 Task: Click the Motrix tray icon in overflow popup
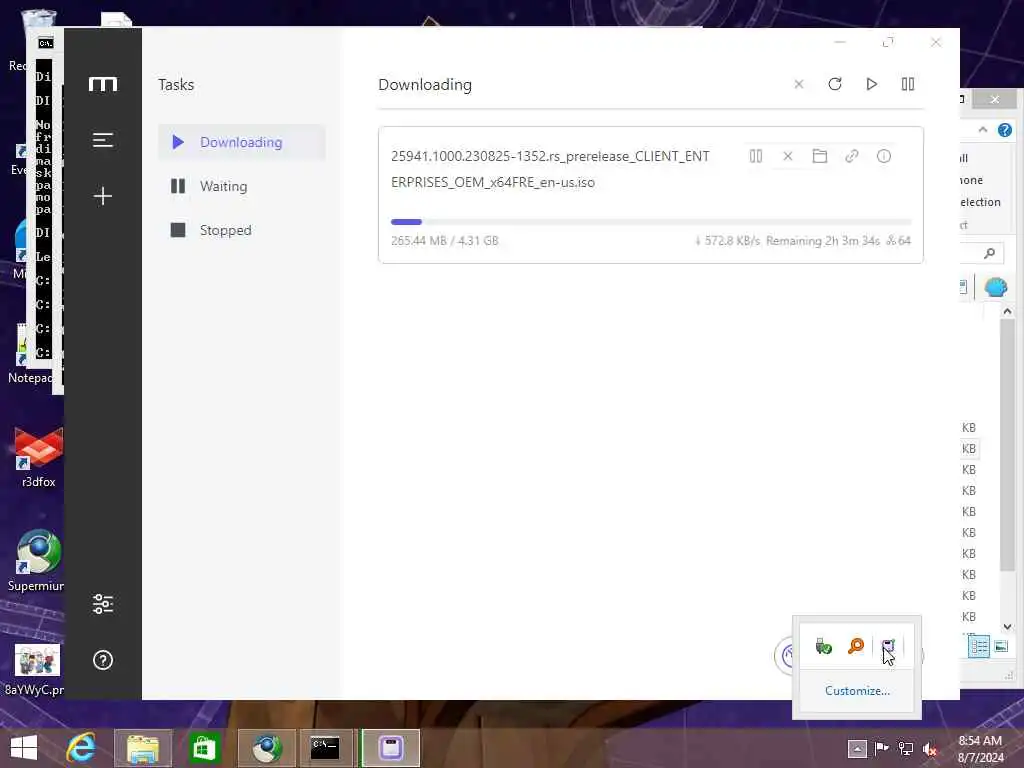click(x=888, y=647)
